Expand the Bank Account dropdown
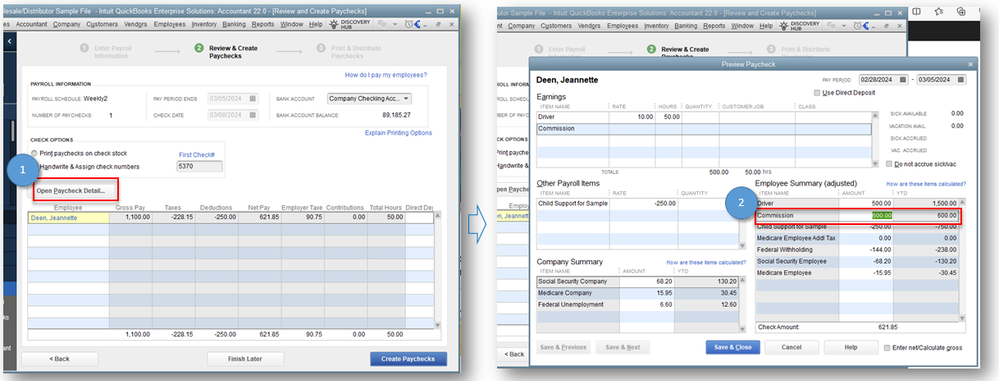 [x=406, y=99]
